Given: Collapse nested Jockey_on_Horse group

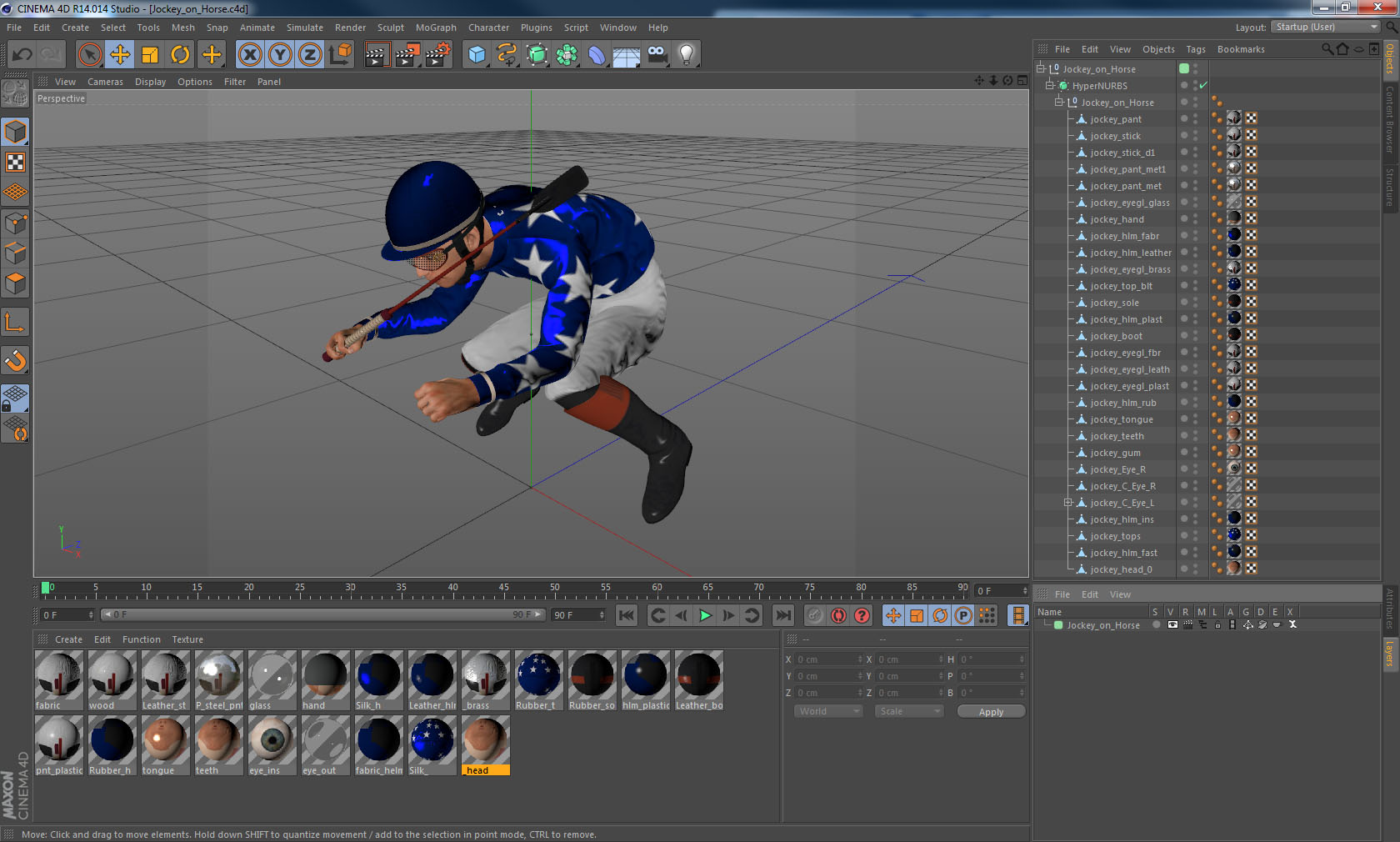Looking at the screenshot, I should [1059, 102].
